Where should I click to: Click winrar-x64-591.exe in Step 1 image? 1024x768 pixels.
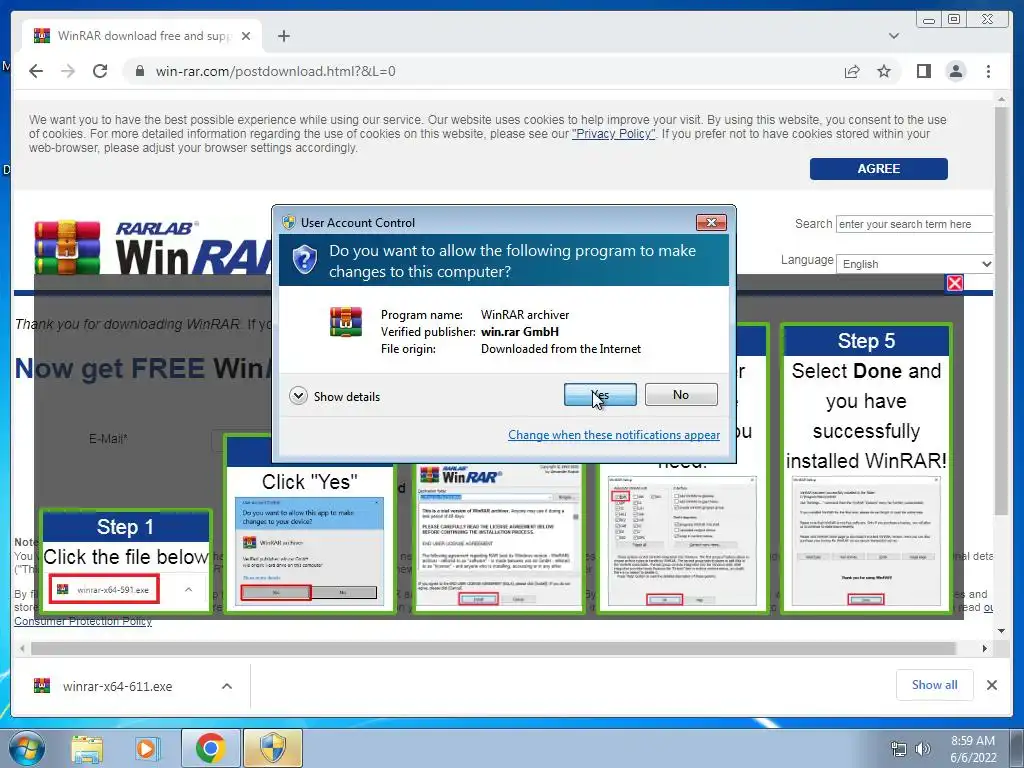pos(104,590)
